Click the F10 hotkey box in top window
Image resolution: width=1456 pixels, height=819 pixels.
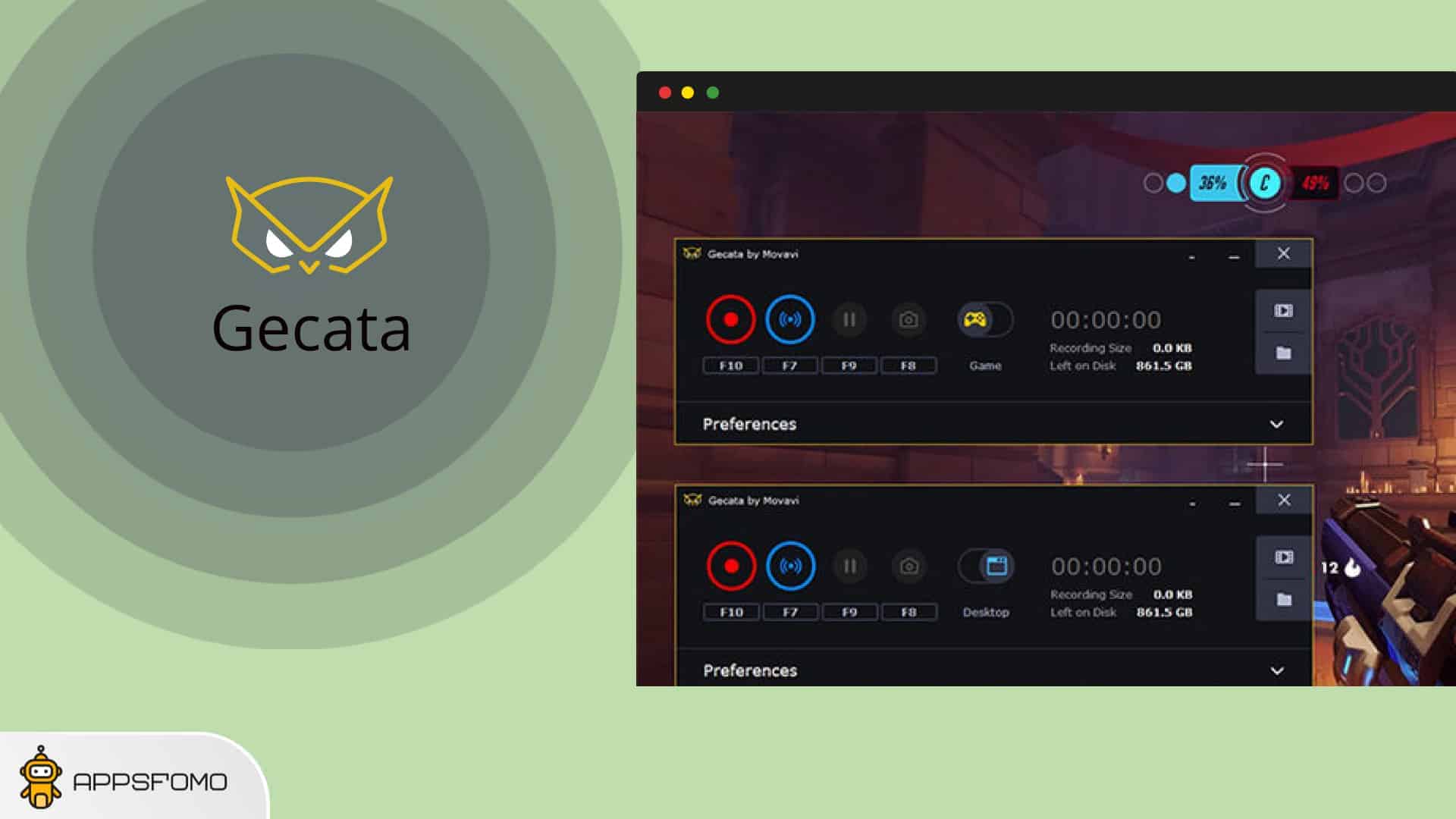pos(730,366)
